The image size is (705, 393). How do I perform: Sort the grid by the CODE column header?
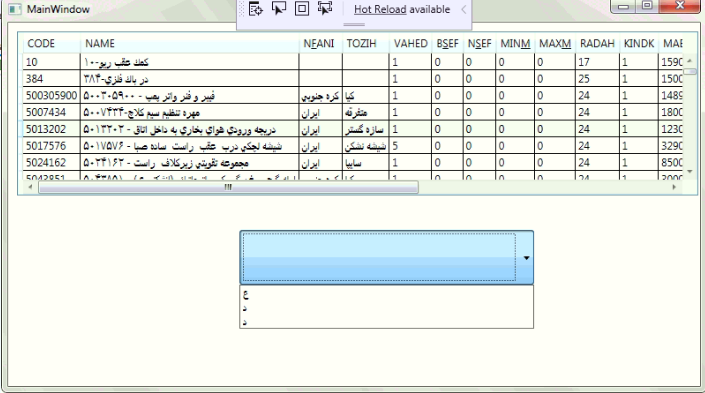point(51,44)
